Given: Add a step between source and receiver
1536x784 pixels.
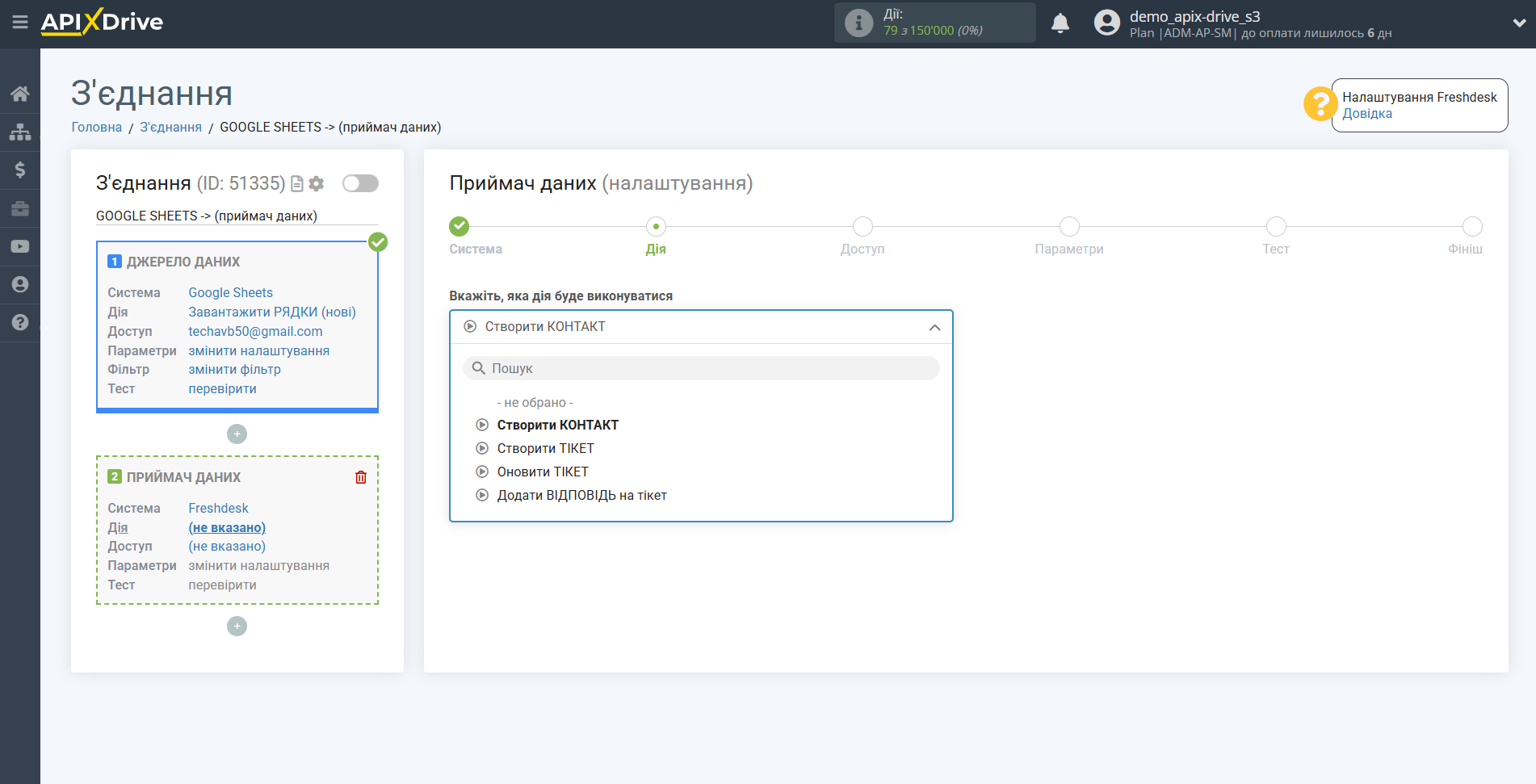Looking at the screenshot, I should coord(237,434).
